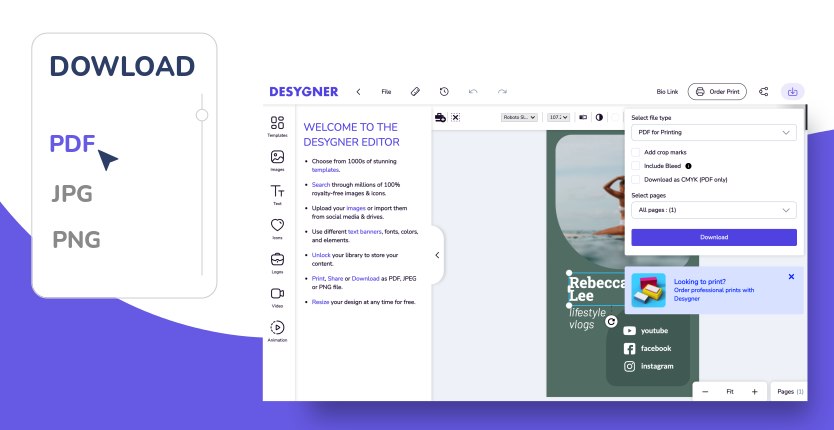Click the Rebecca Lee text on design
This screenshot has width=834, height=430.
(x=597, y=289)
